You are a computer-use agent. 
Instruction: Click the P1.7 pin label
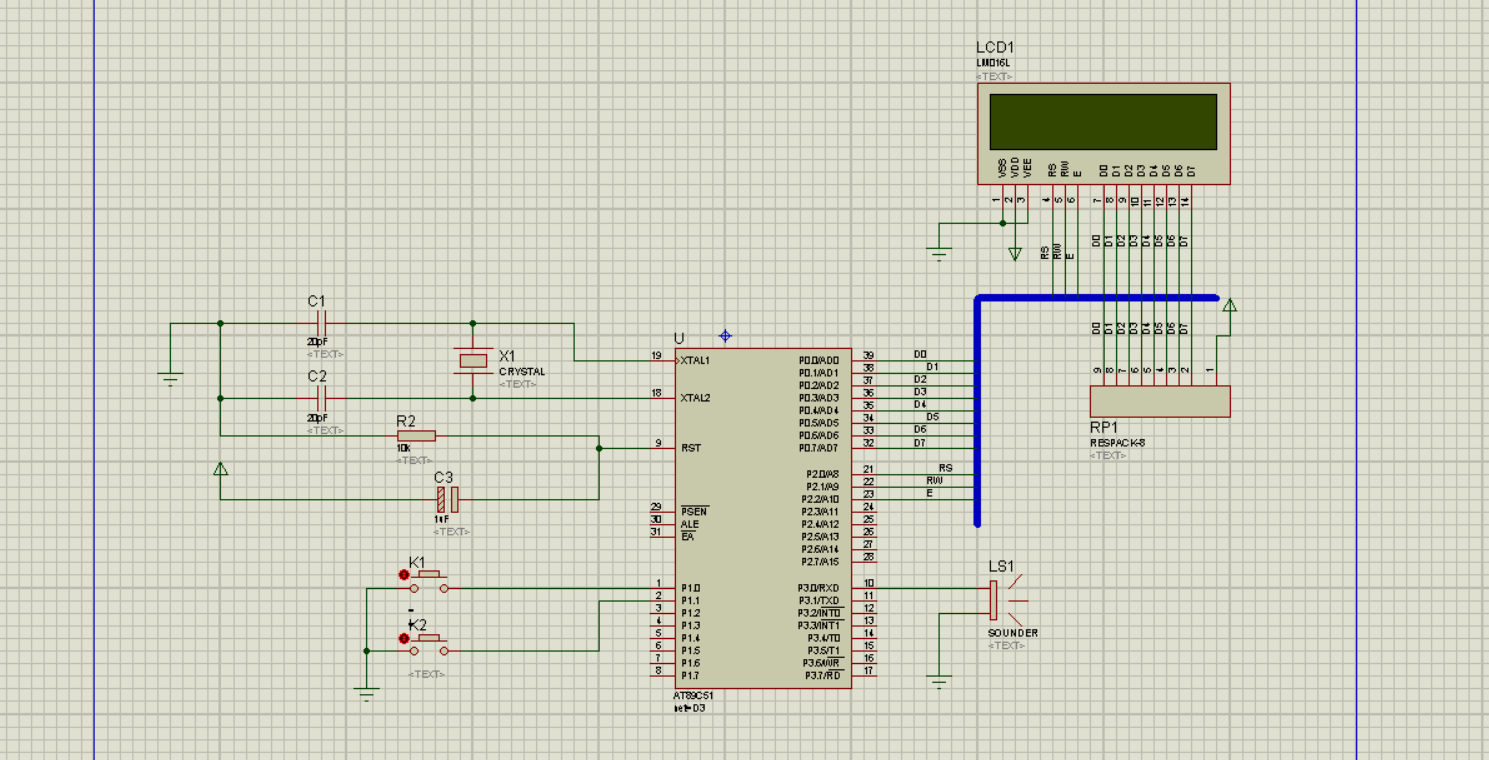point(690,676)
